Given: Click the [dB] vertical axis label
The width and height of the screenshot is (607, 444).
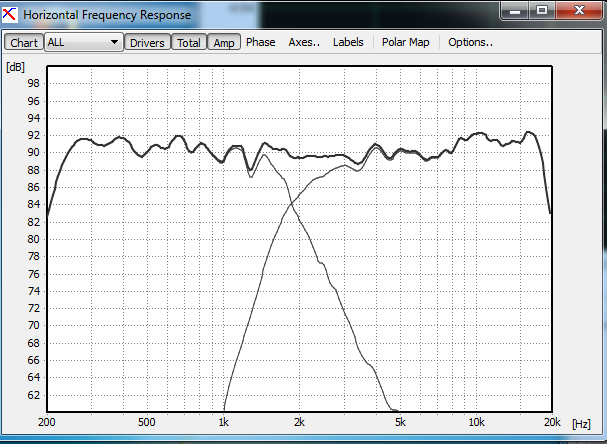Looking at the screenshot, I should coord(15,67).
